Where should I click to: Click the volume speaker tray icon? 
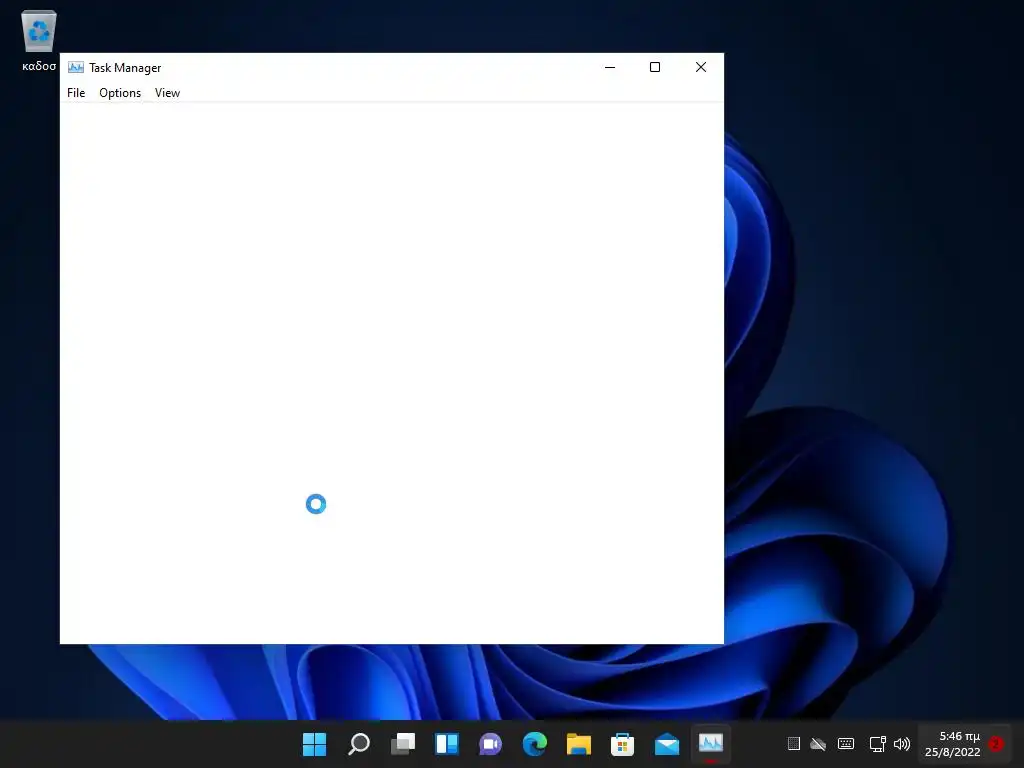902,743
